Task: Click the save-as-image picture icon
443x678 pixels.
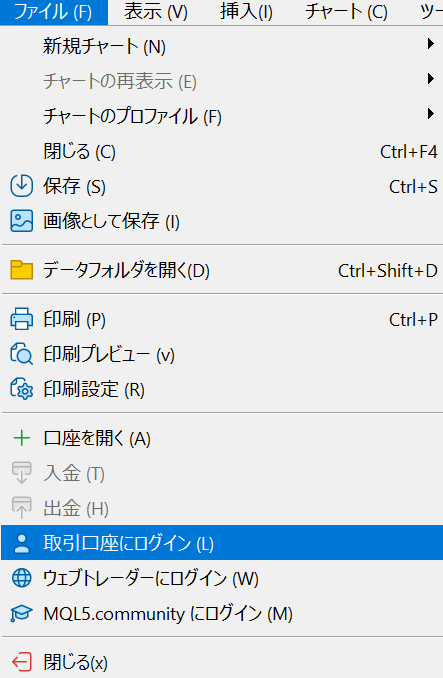Action: [x=21, y=221]
